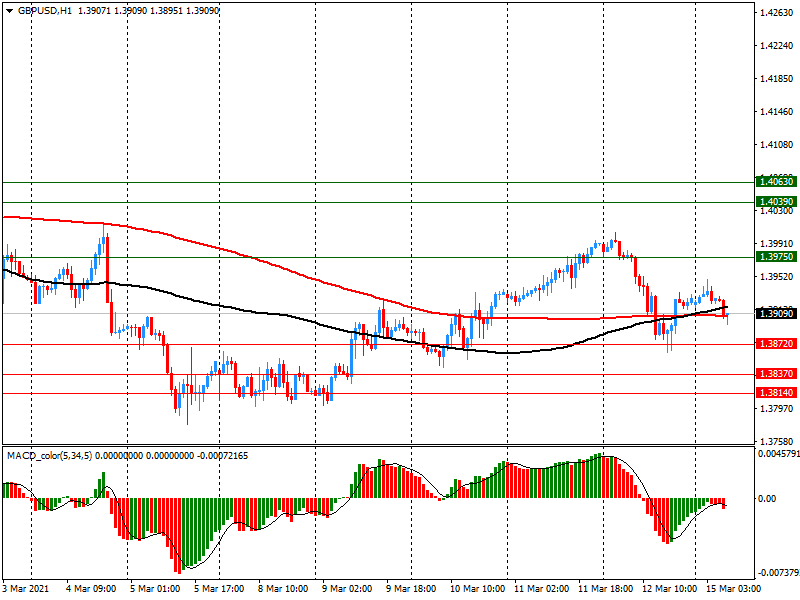Select the 11 Mar 02:00 time label
Viewport: 800px width, 600px height.
[x=541, y=589]
